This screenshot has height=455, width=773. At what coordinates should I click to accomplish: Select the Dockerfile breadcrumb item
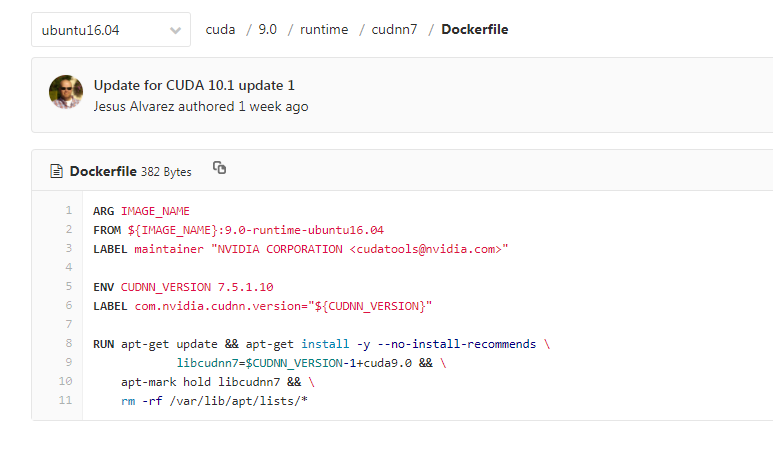pos(474,30)
